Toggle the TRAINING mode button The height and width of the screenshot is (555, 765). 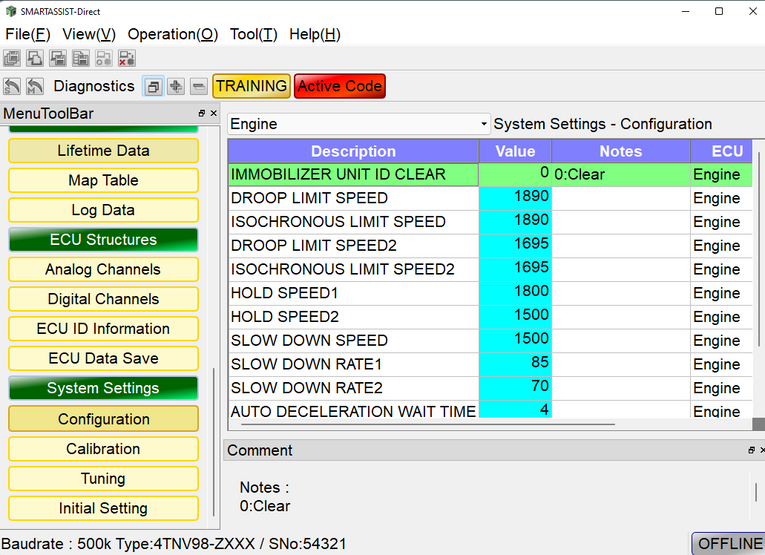251,87
